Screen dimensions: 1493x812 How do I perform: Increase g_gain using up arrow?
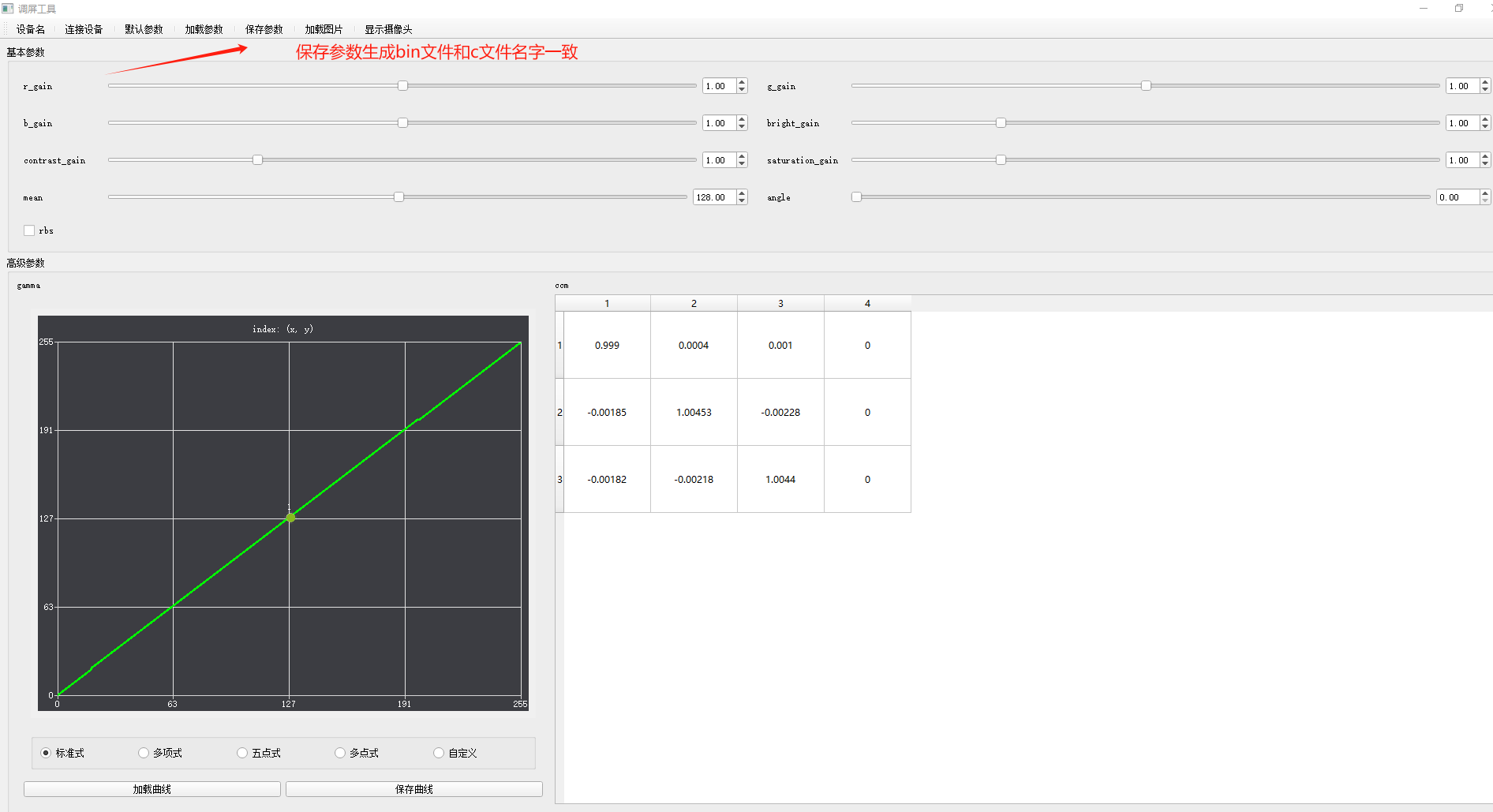pyautogui.click(x=1485, y=82)
